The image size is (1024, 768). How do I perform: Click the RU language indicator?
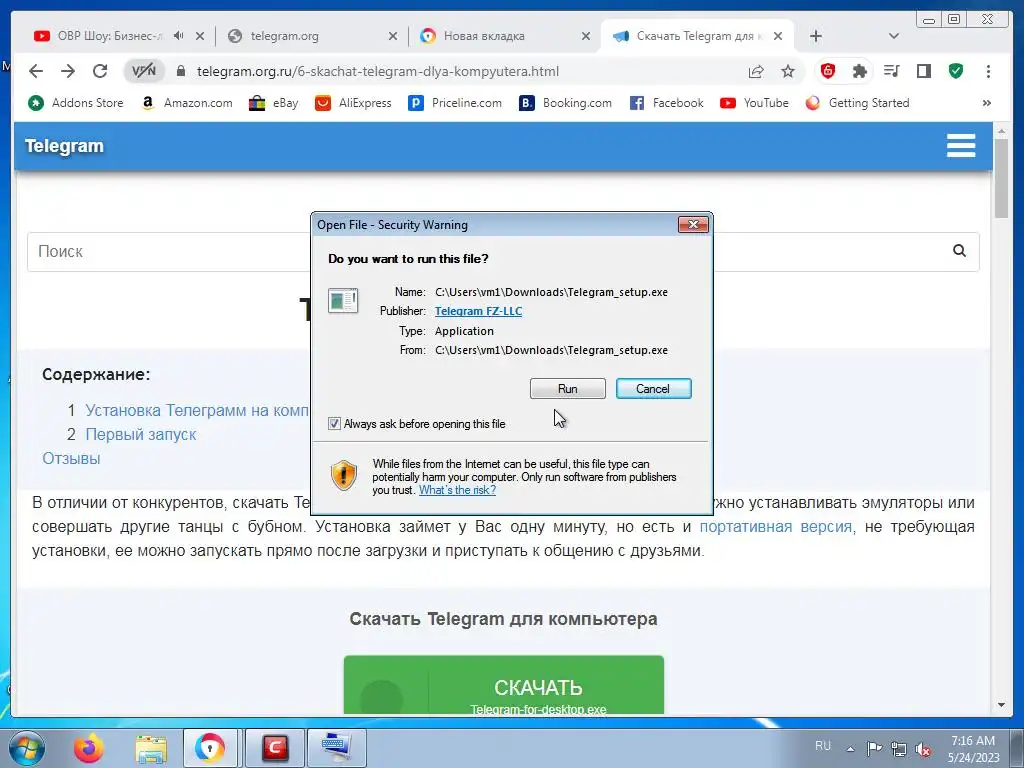[823, 746]
